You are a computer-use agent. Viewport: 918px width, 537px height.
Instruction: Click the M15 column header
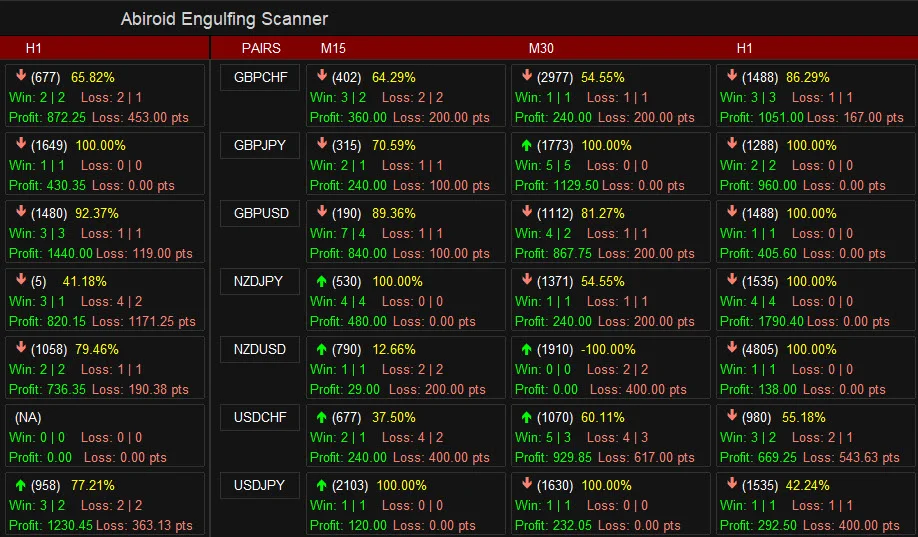[333, 48]
